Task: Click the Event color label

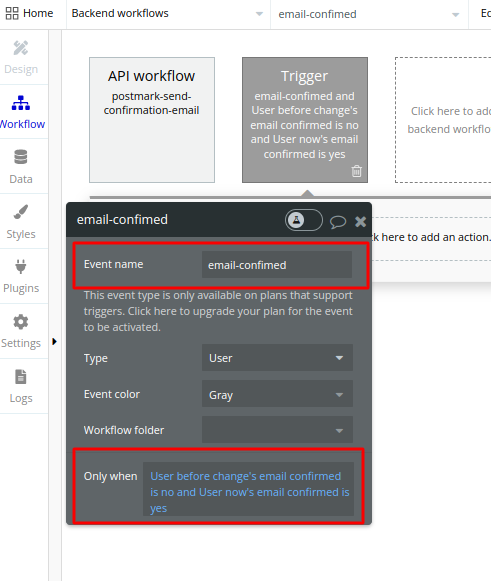Action: 112,394
